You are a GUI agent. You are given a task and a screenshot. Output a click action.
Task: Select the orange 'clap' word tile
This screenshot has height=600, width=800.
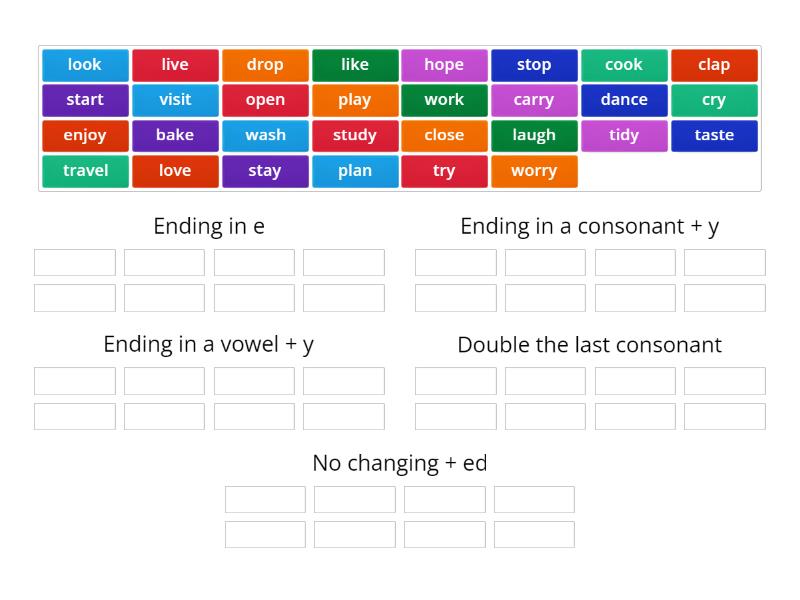click(714, 64)
